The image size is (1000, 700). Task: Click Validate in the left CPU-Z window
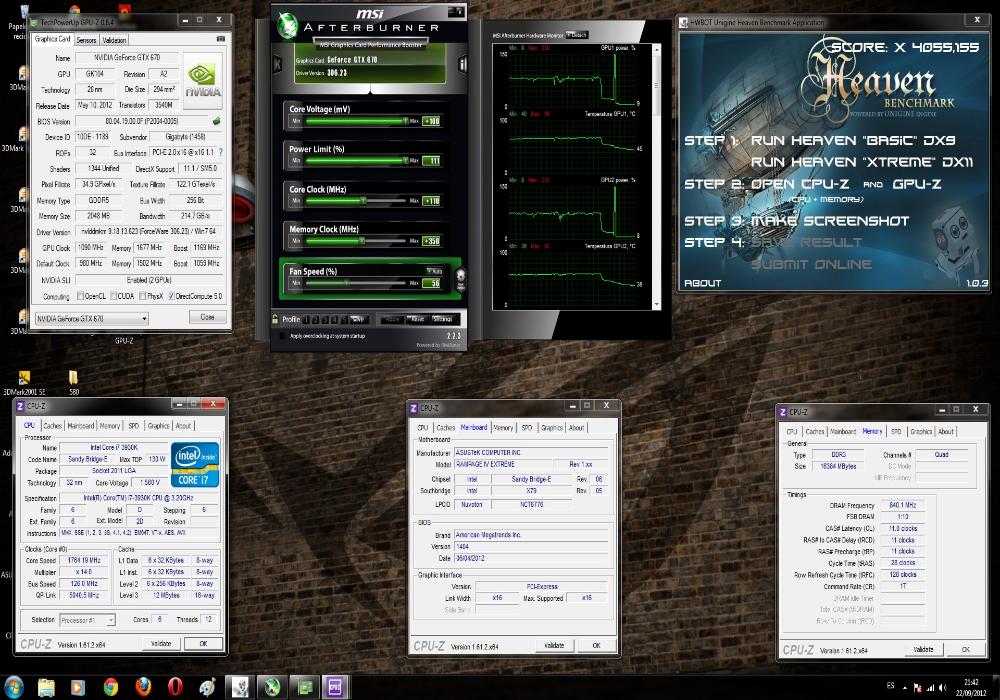click(x=161, y=644)
